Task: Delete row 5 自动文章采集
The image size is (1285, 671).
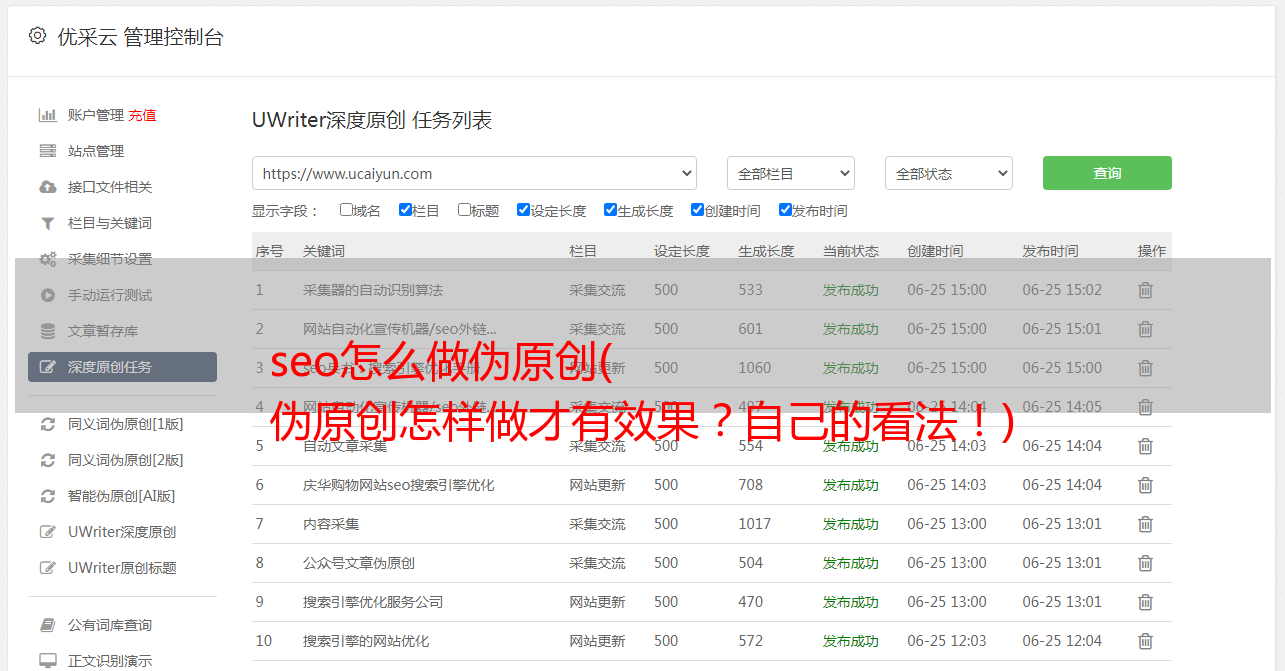Action: point(1146,446)
